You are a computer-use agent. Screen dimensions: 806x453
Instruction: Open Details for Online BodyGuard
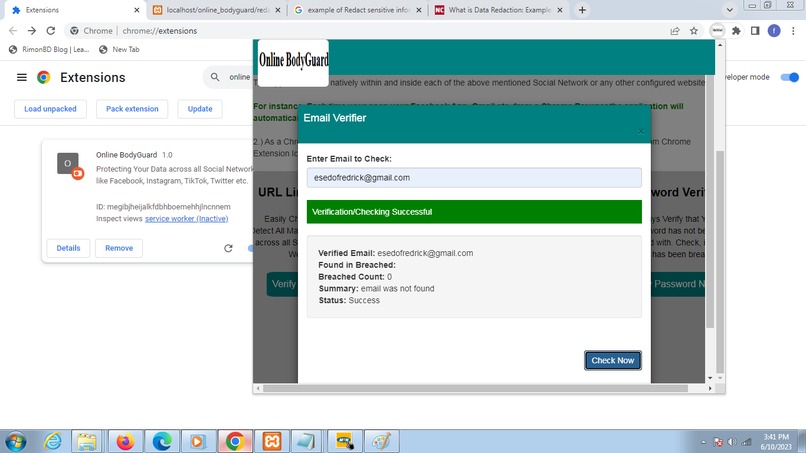click(x=68, y=248)
